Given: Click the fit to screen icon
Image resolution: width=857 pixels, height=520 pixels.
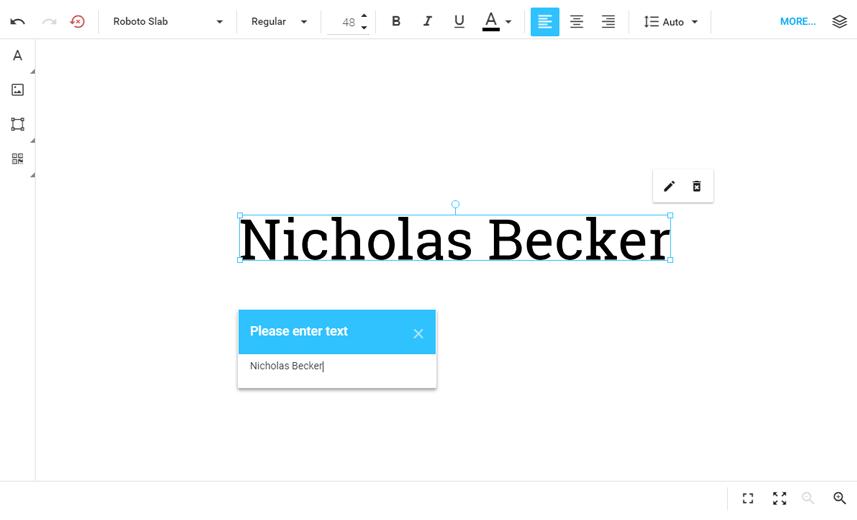Looking at the screenshot, I should (748, 498).
